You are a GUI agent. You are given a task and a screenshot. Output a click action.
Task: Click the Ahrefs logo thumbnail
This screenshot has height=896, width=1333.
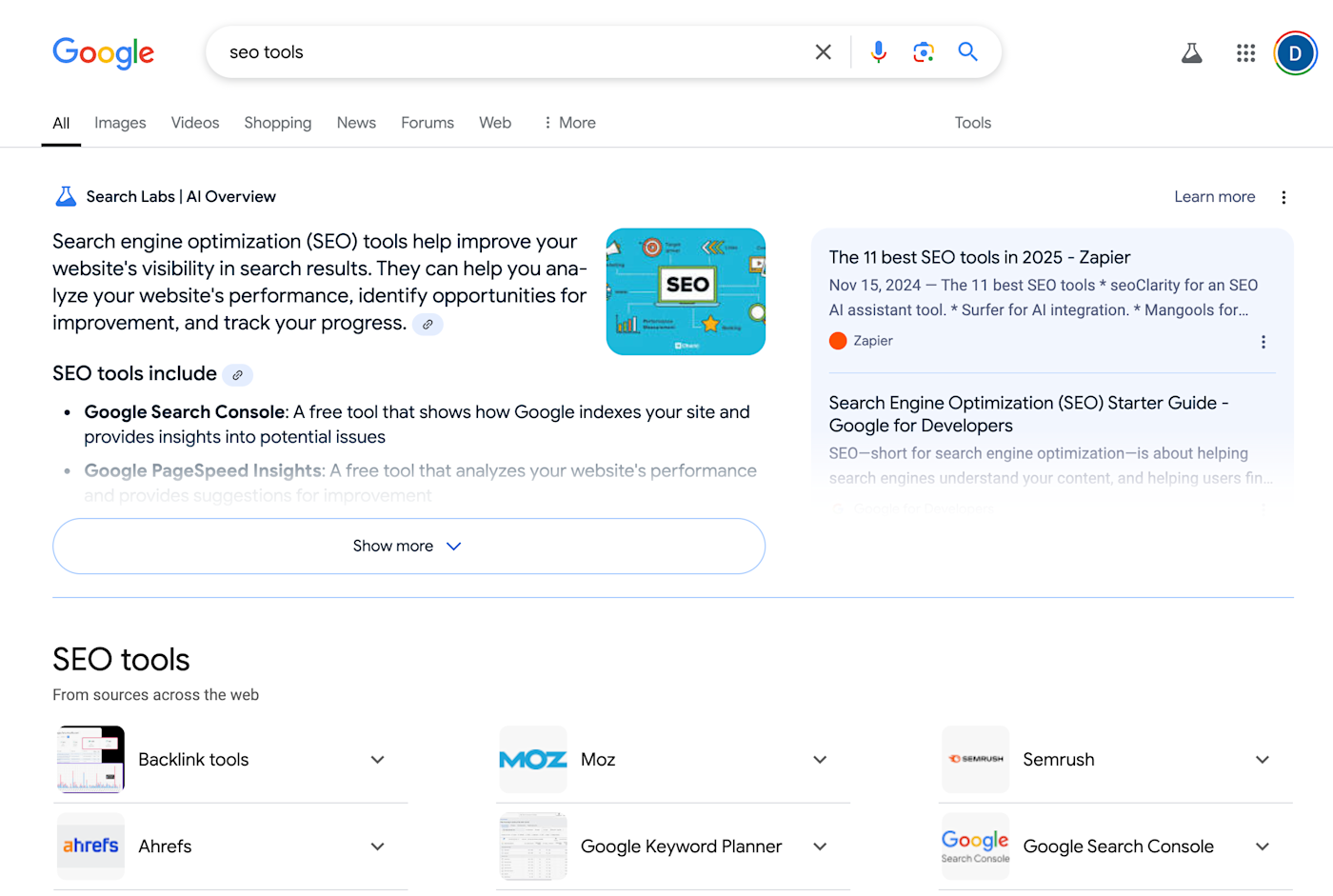90,846
